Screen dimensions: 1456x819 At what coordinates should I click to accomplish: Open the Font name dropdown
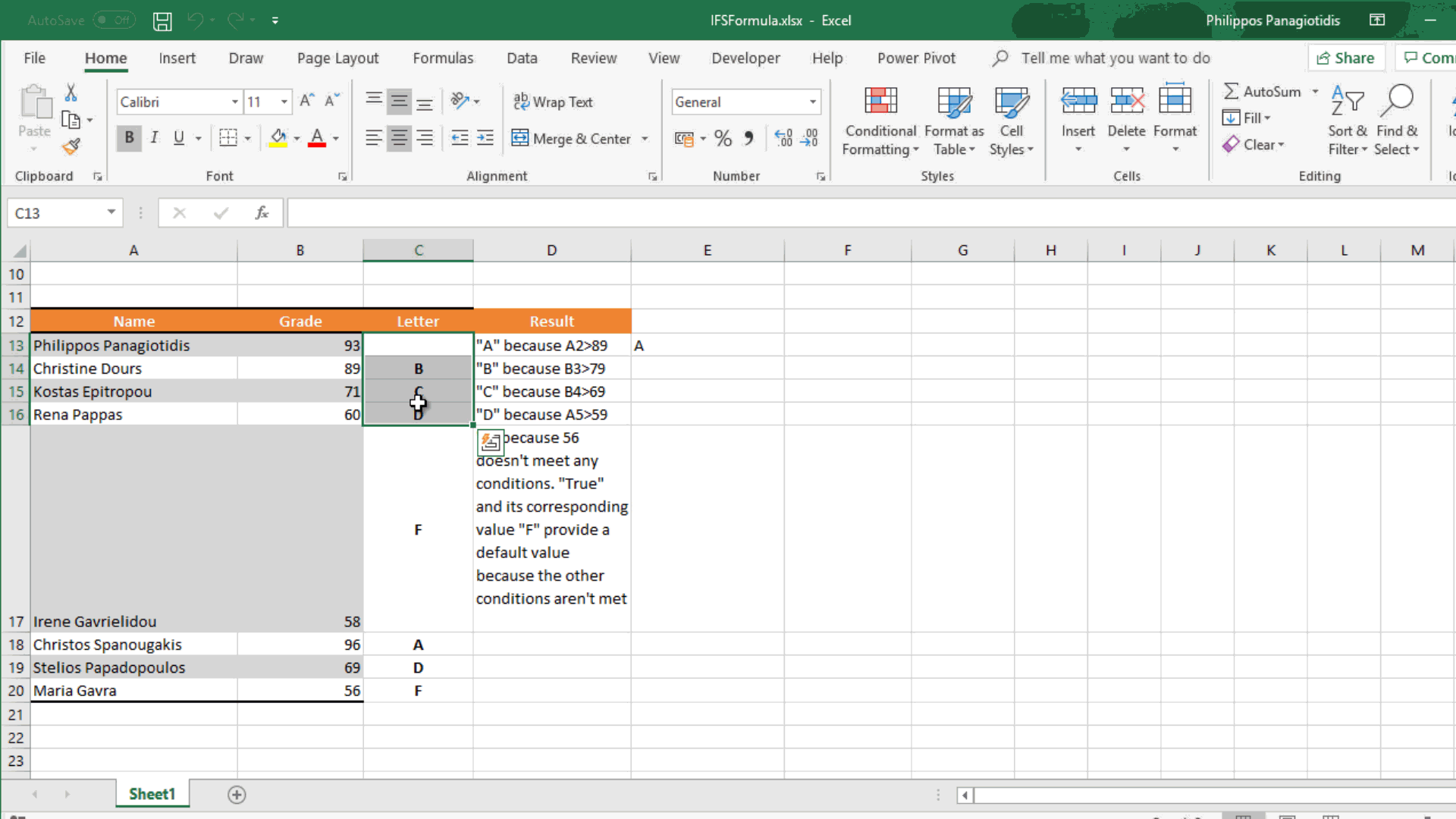tap(234, 101)
